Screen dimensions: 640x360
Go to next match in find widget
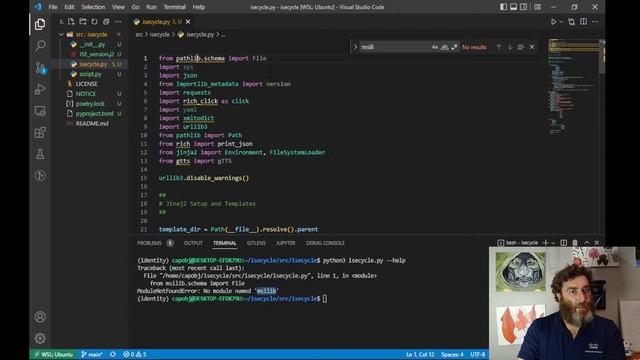(x=510, y=47)
